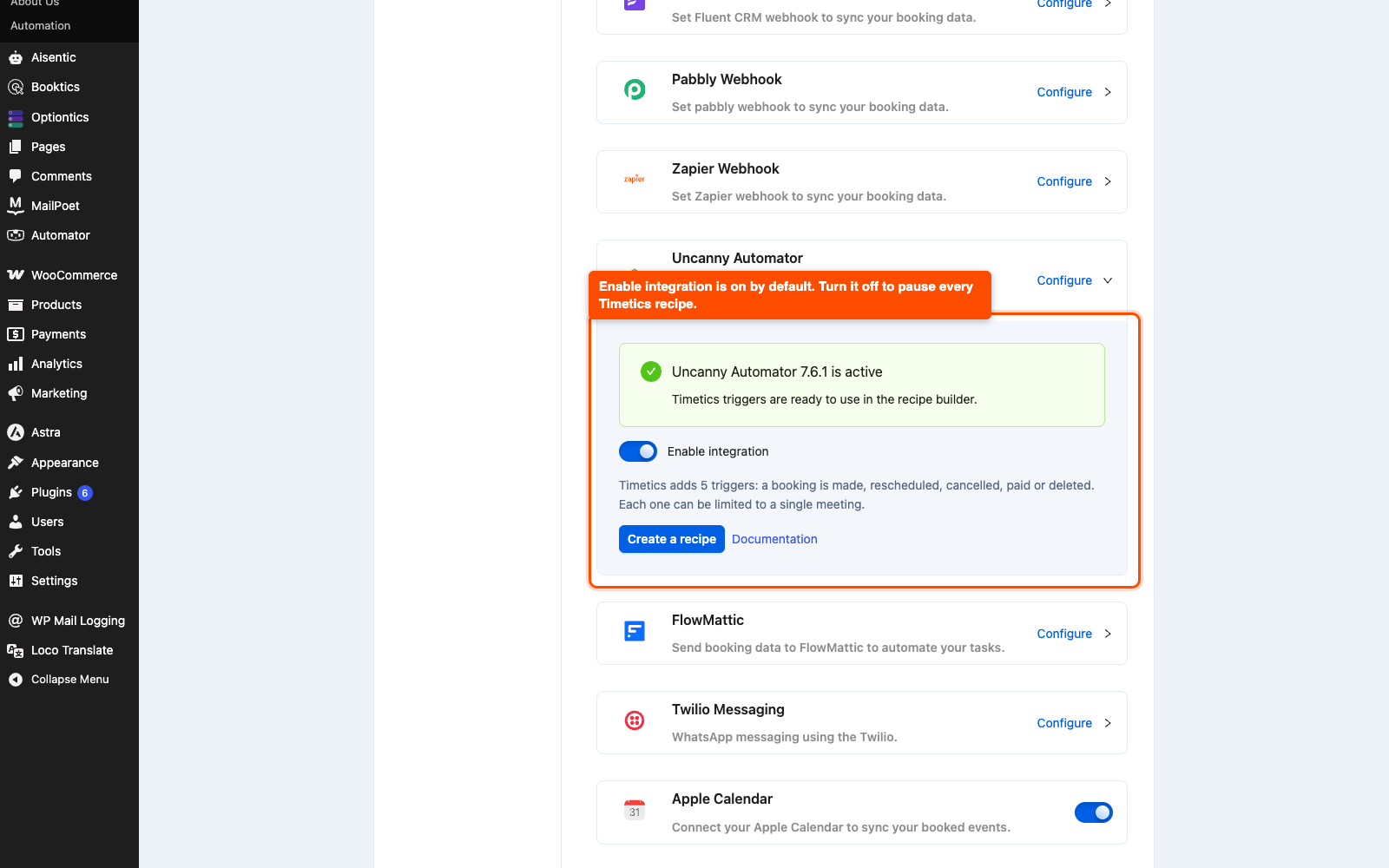This screenshot has width=1389, height=868.
Task: Click the Automator icon in sidebar
Action: (x=16, y=235)
